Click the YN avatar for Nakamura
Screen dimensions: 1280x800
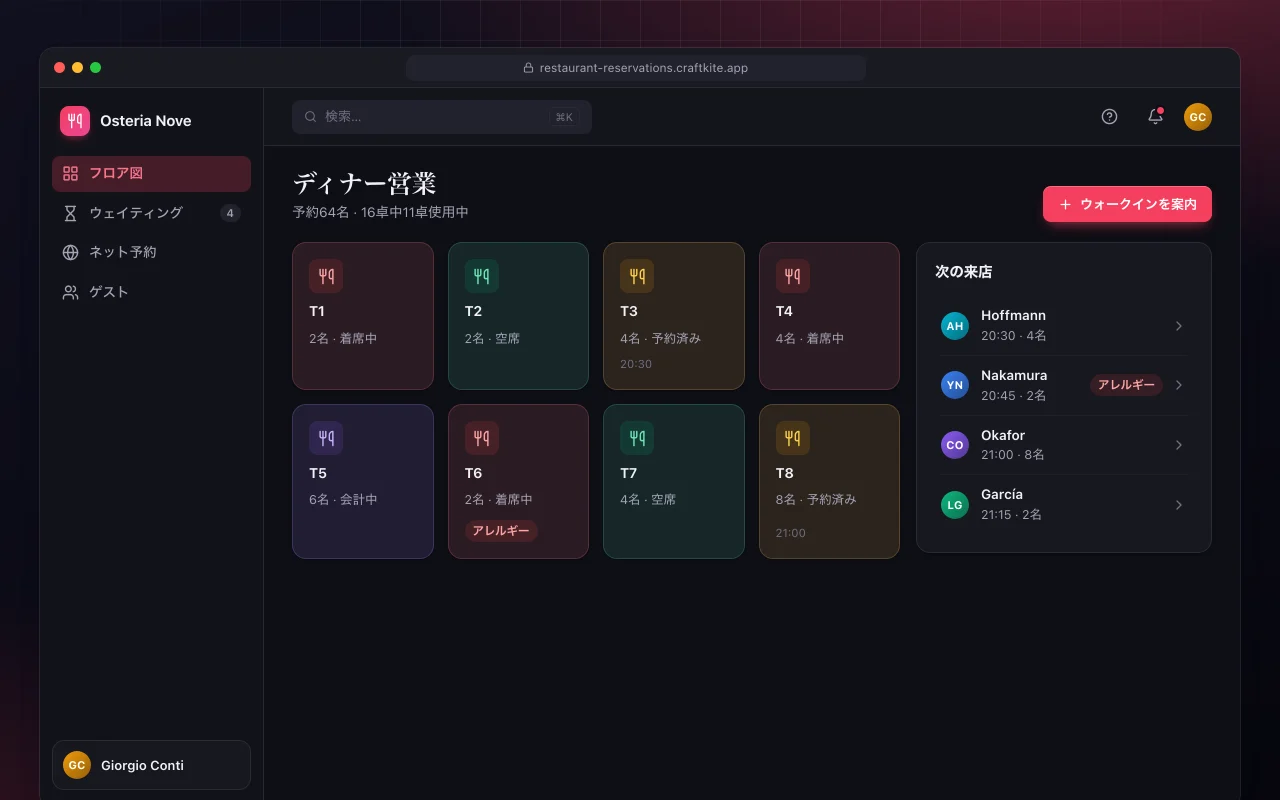coord(955,385)
